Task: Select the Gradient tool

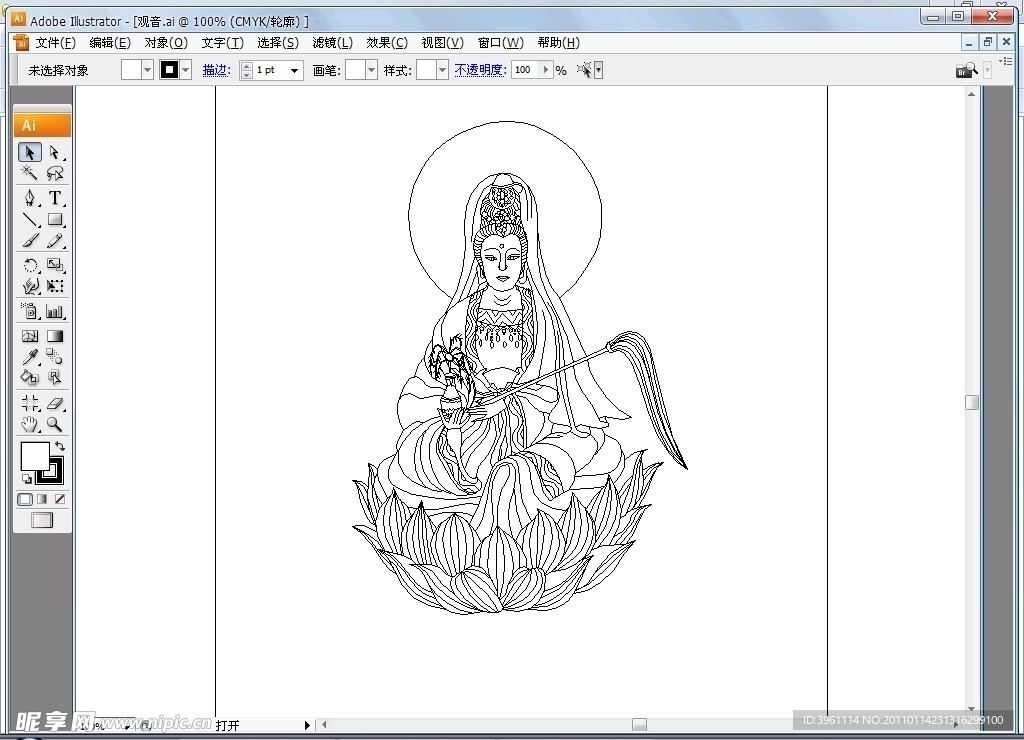Action: pos(55,336)
